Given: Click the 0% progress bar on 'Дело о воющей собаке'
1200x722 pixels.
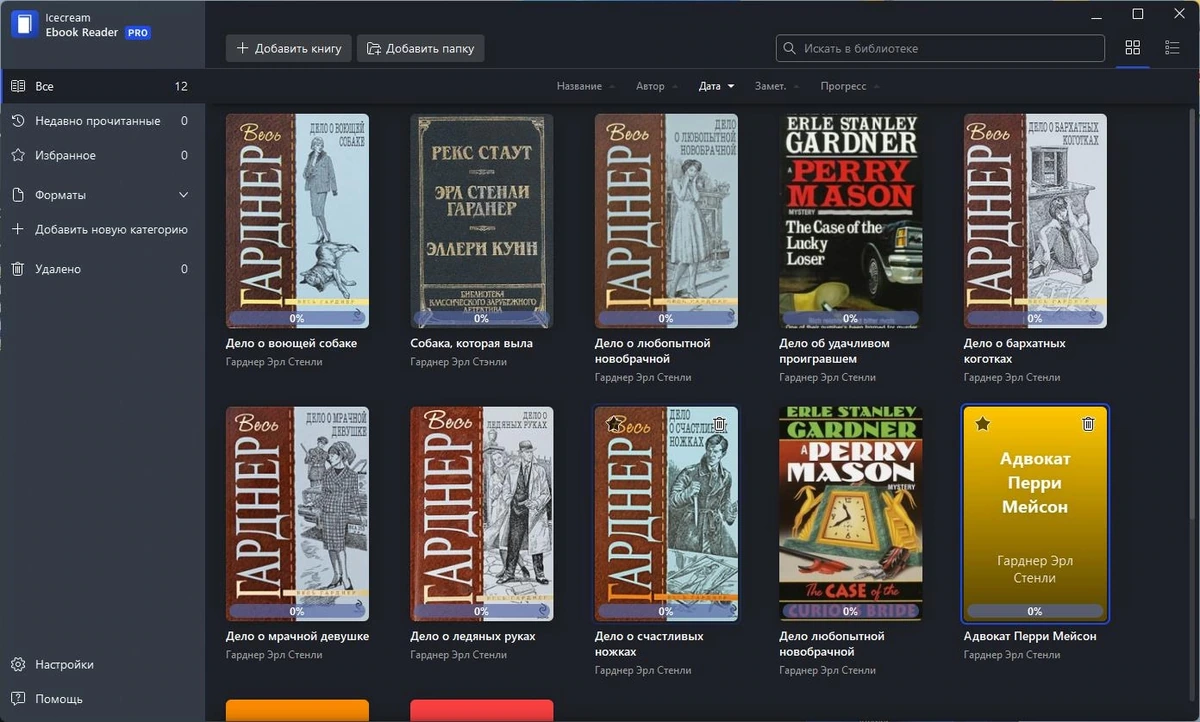Looking at the screenshot, I should point(297,318).
